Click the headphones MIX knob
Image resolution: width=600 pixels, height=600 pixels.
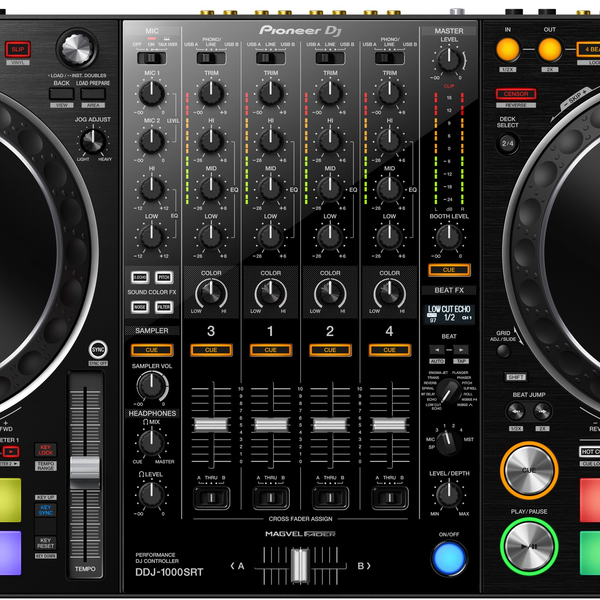152,442
